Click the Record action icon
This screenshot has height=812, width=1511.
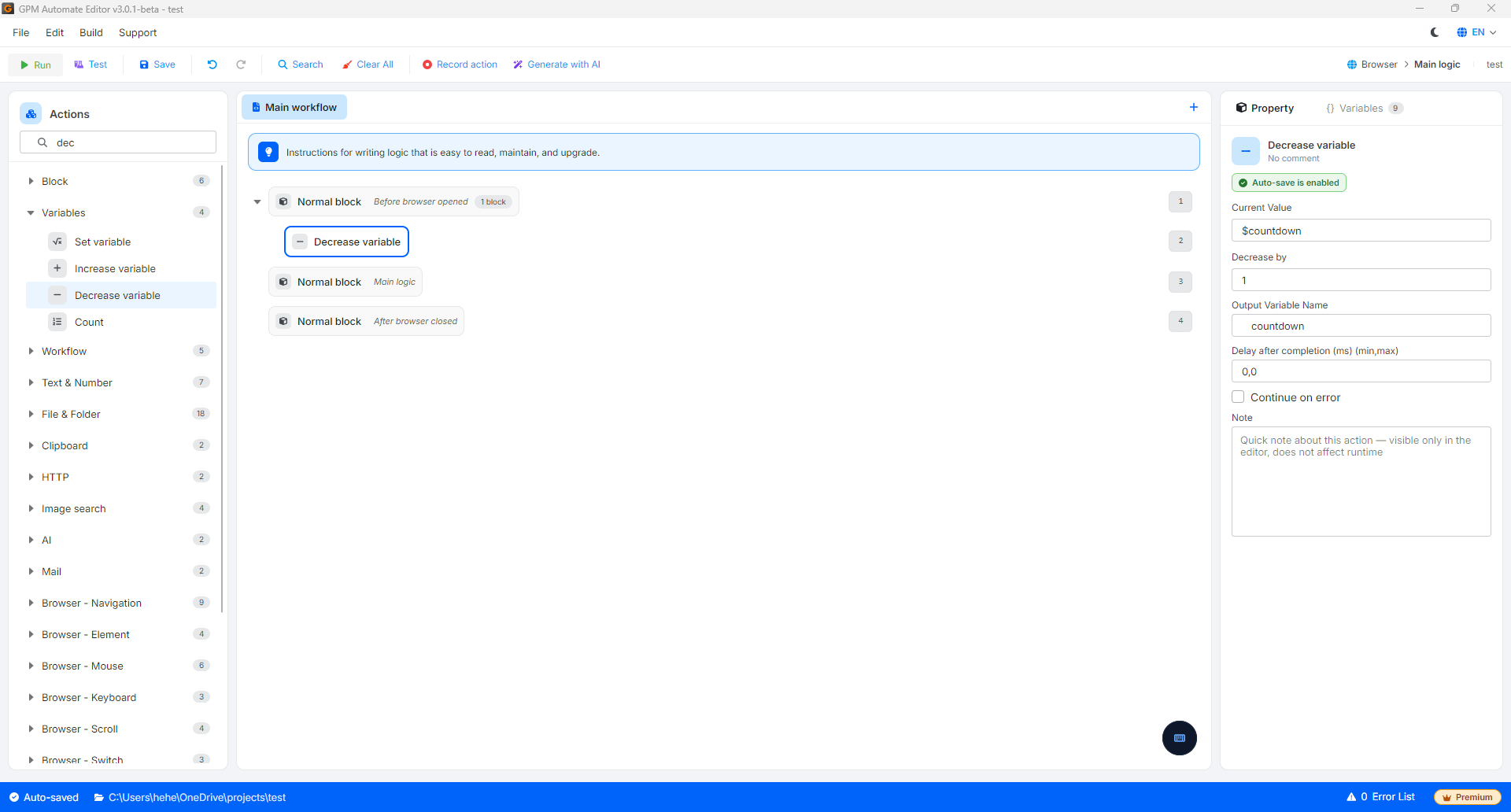(427, 65)
